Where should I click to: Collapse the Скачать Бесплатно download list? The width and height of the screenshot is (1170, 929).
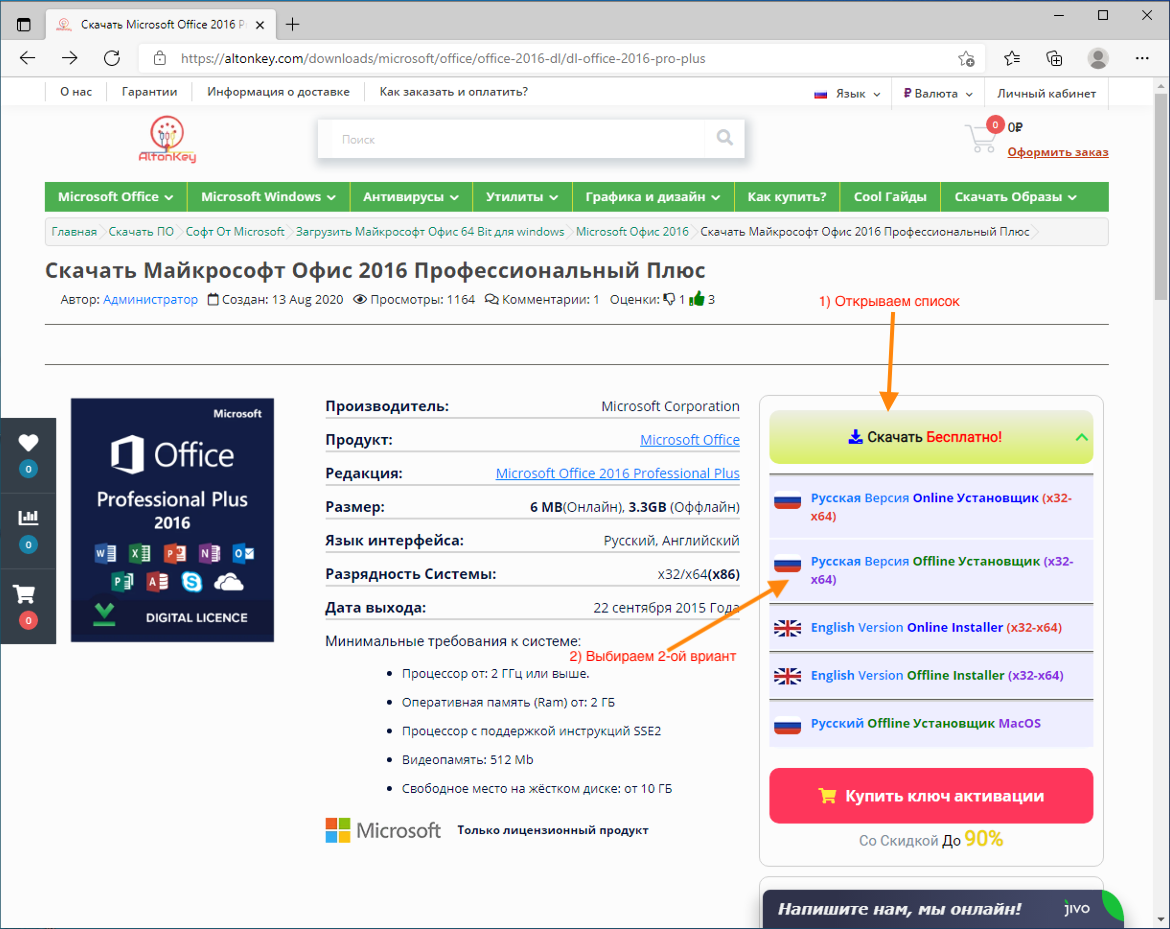coord(931,437)
